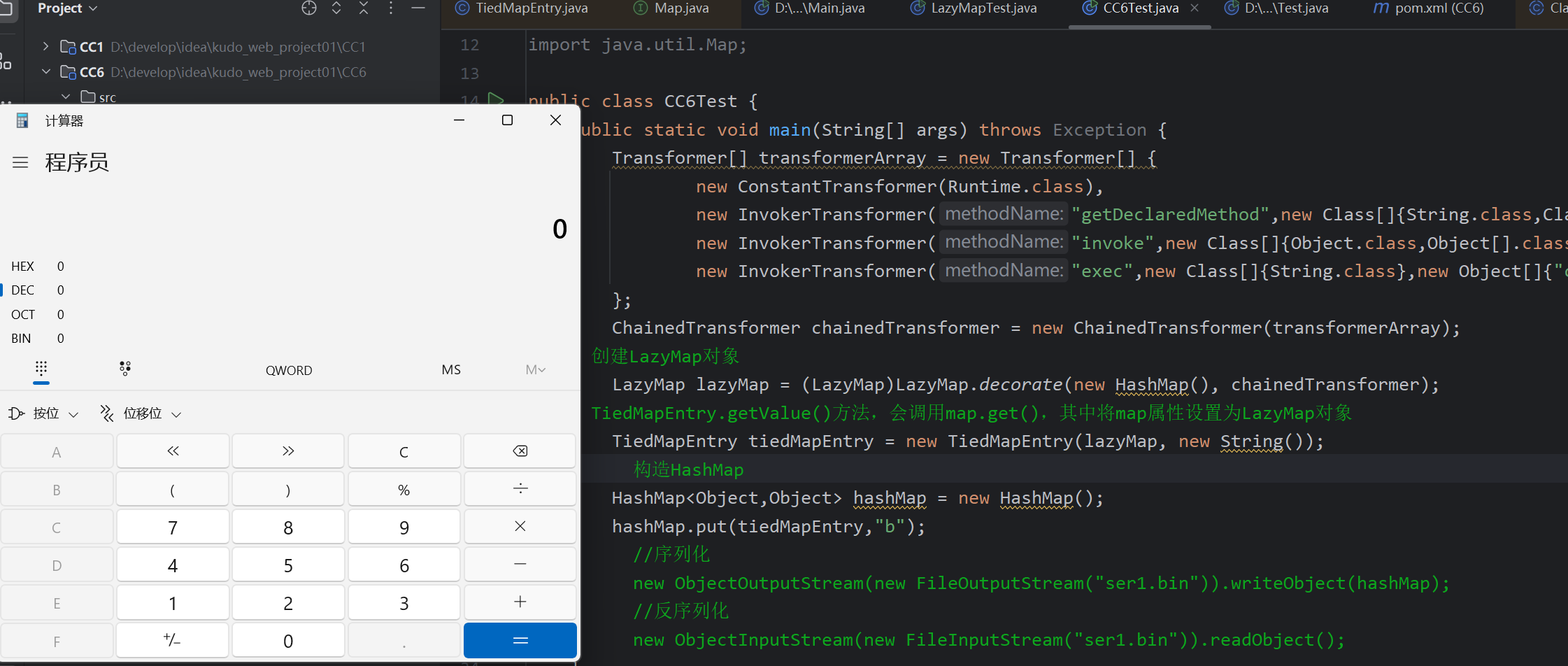Close the CC6Test.java tab
The height and width of the screenshot is (666, 1568).
1195,8
